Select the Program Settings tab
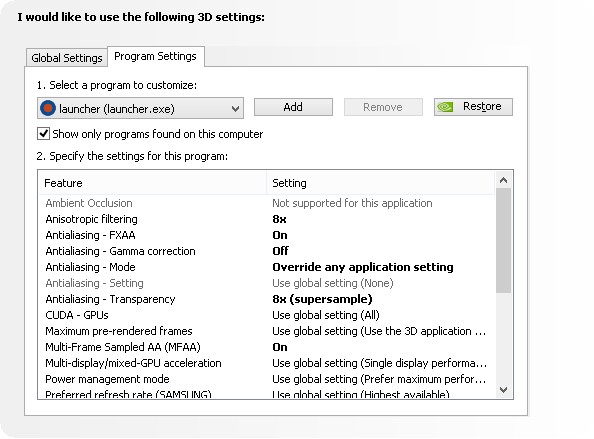Viewport: 594px width, 439px height. pos(156,56)
